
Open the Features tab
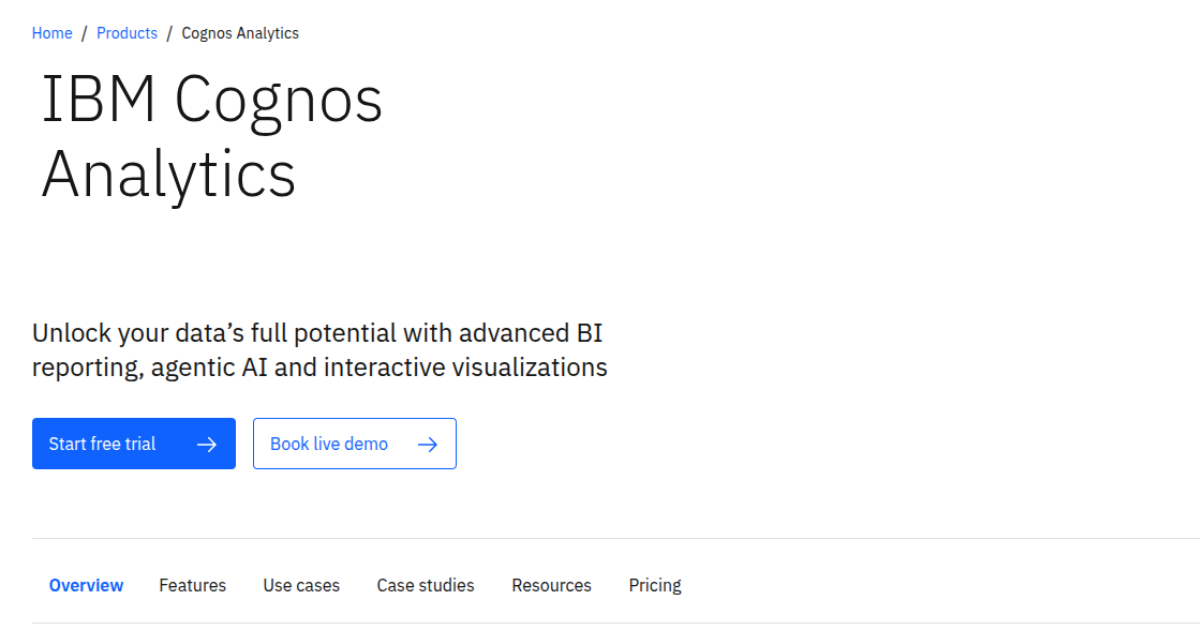point(192,585)
